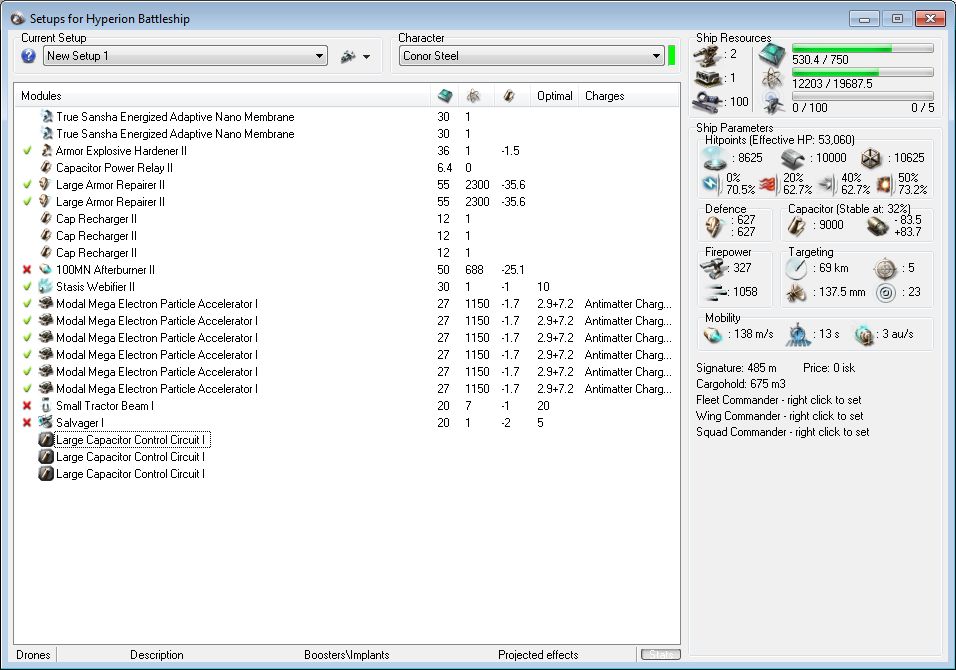This screenshot has width=956, height=670.
Task: Click Fleet Commander - right click to set
Action: pos(779,400)
